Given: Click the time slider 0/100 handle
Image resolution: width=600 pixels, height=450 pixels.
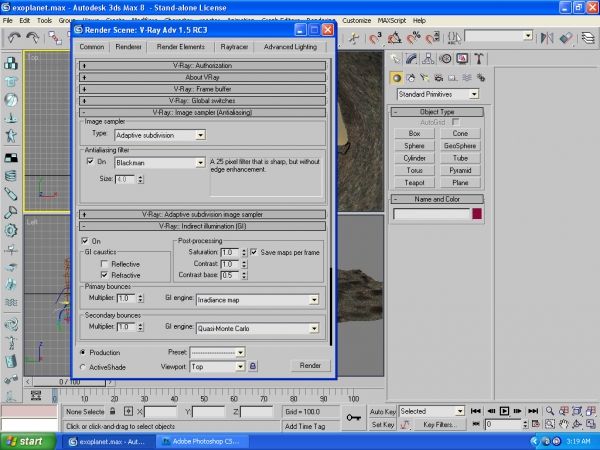Looking at the screenshot, I should click(x=69, y=382).
